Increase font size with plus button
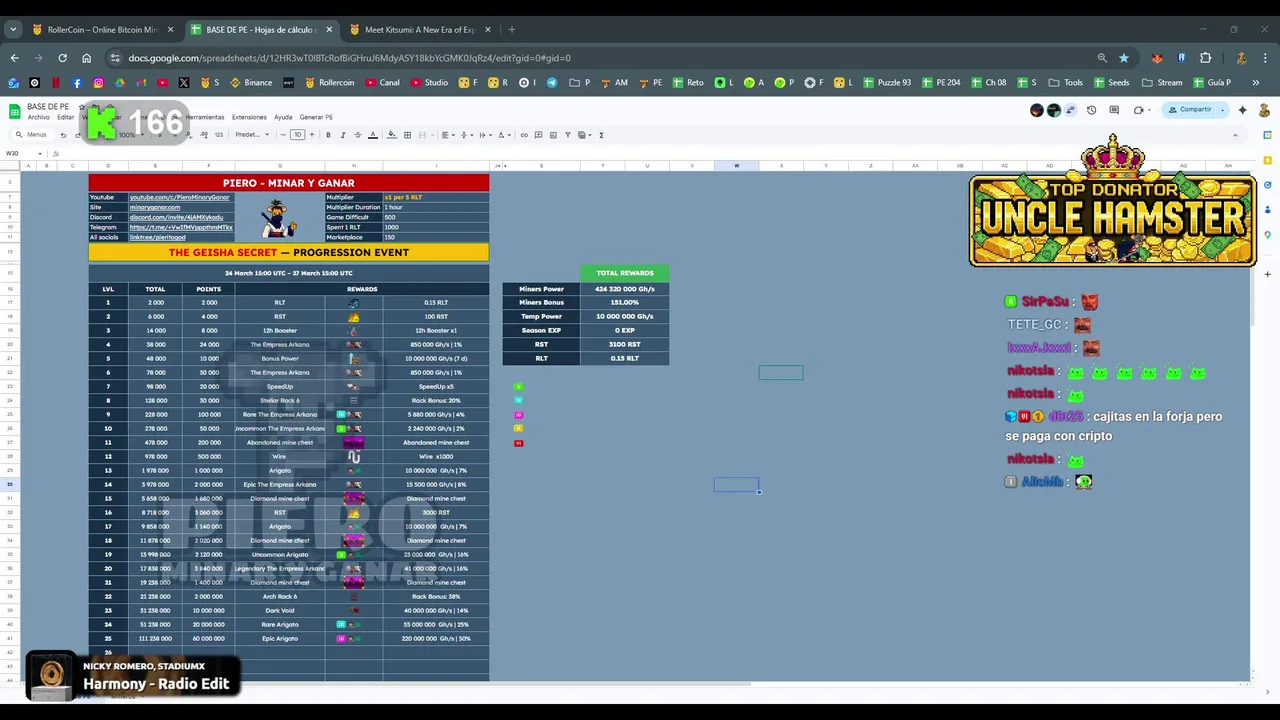Screen dimensions: 1280x720 (311, 135)
